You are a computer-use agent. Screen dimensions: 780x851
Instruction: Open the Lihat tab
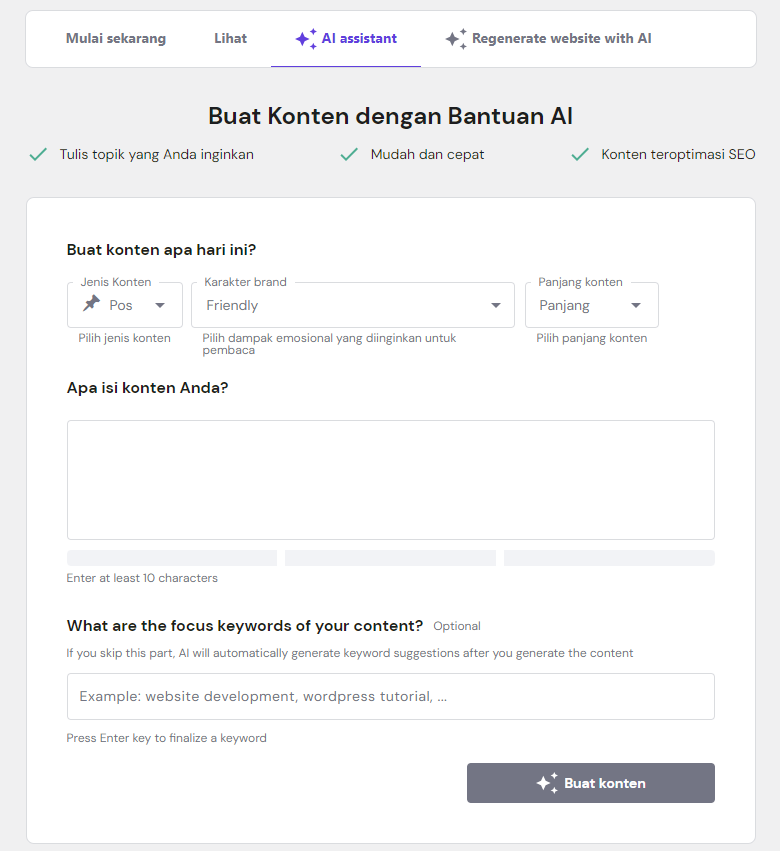[230, 38]
